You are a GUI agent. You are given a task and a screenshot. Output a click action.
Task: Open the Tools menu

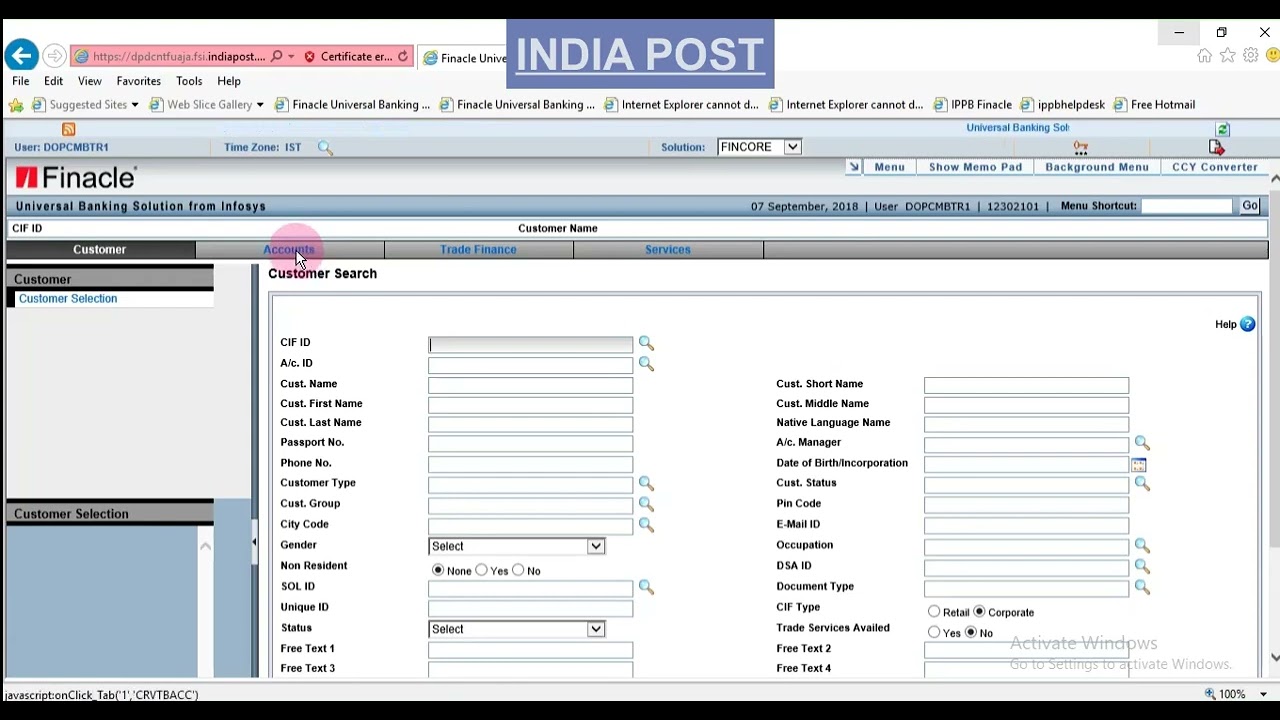189,81
